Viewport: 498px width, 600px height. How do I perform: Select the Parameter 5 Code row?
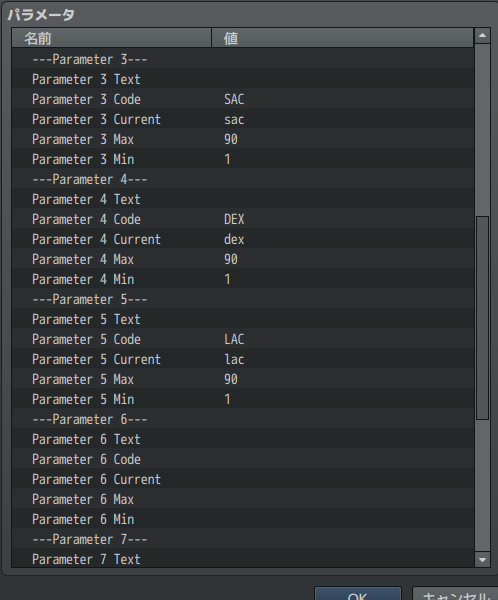[x=243, y=339]
